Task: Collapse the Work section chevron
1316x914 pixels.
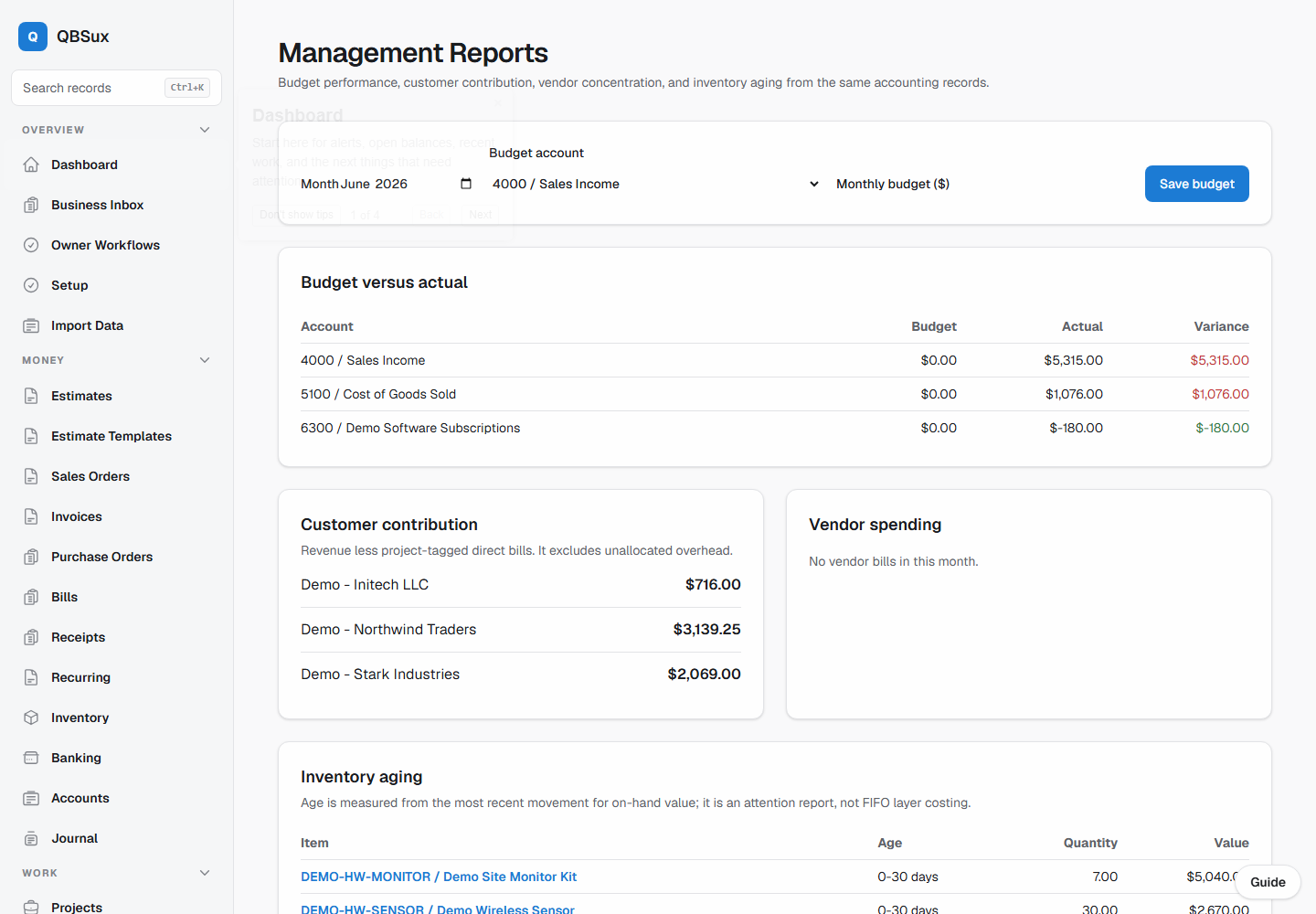Action: click(205, 873)
